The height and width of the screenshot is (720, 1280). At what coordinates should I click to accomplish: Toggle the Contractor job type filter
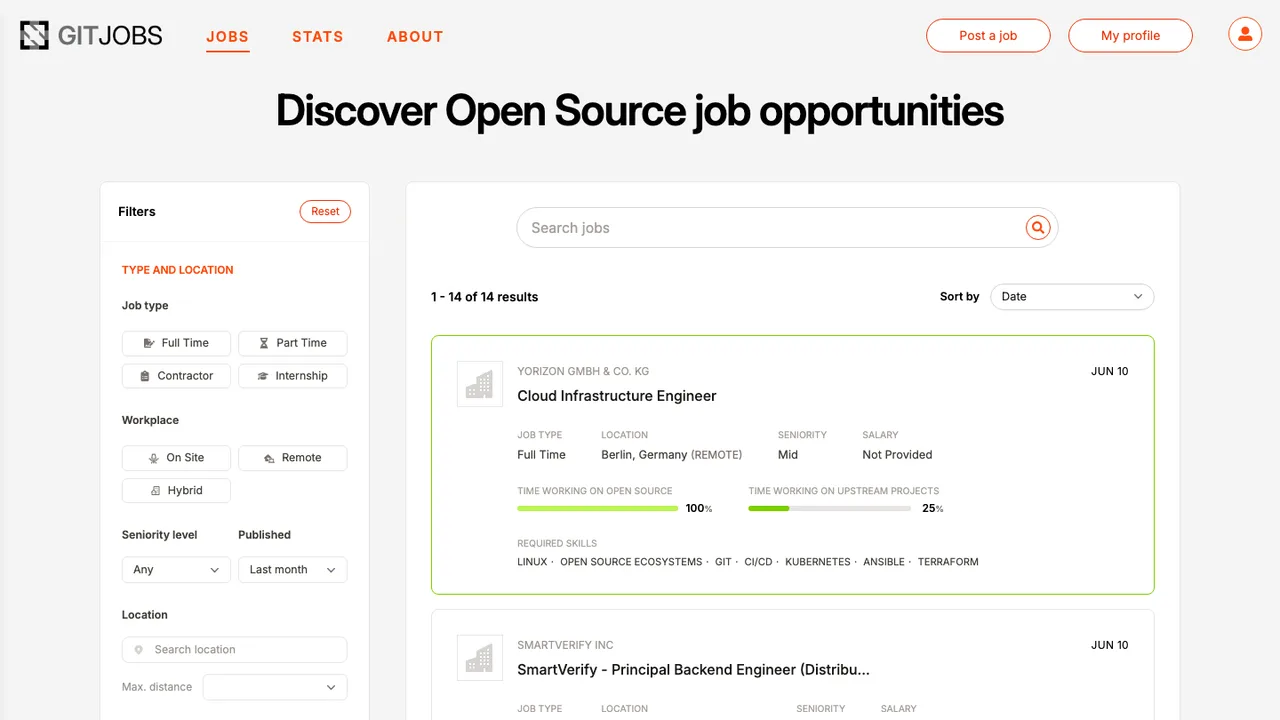(x=176, y=376)
